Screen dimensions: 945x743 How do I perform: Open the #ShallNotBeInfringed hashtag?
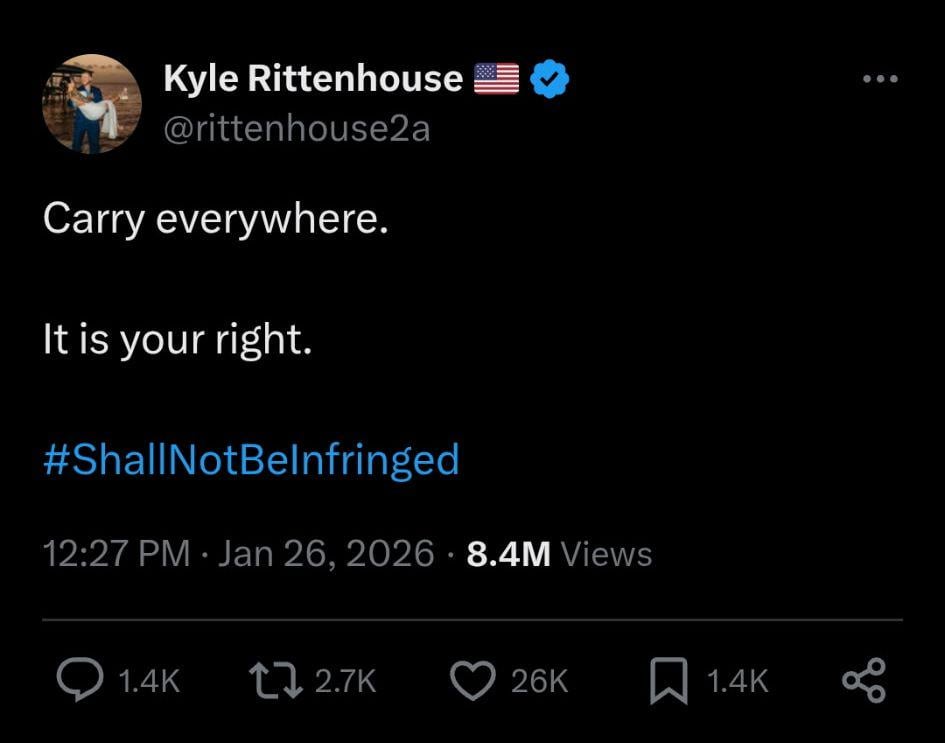tap(251, 460)
